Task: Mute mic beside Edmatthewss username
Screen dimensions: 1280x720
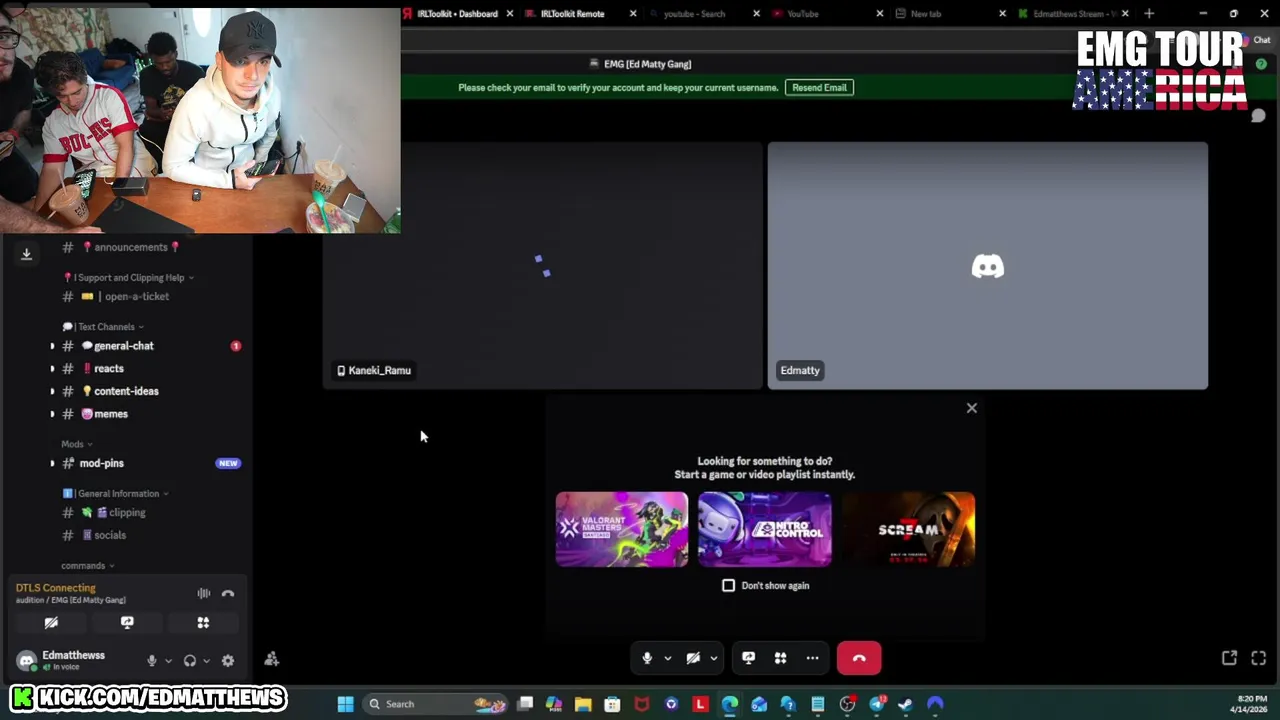Action: [x=152, y=661]
